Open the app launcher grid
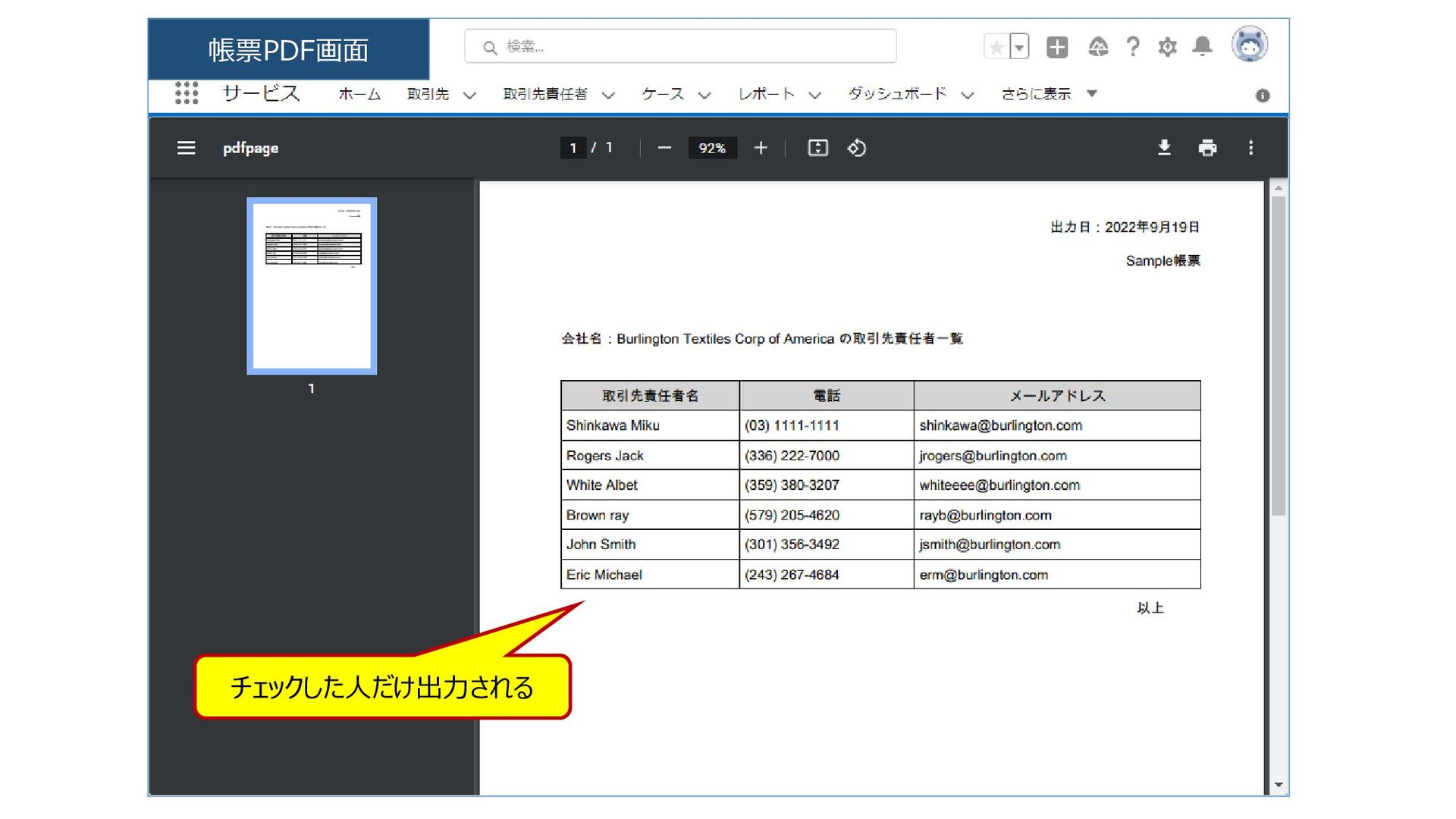The height and width of the screenshot is (819, 1456). coord(186,93)
